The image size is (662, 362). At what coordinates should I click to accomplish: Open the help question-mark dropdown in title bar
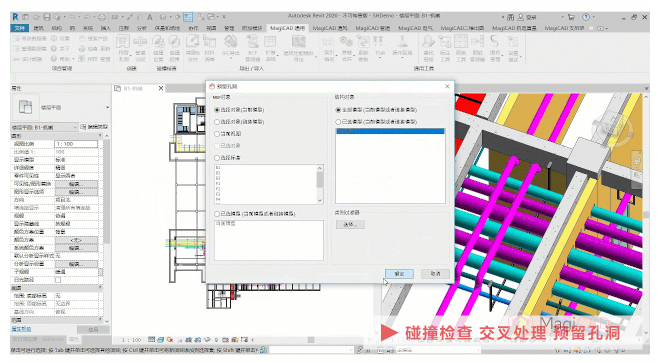tap(588, 17)
